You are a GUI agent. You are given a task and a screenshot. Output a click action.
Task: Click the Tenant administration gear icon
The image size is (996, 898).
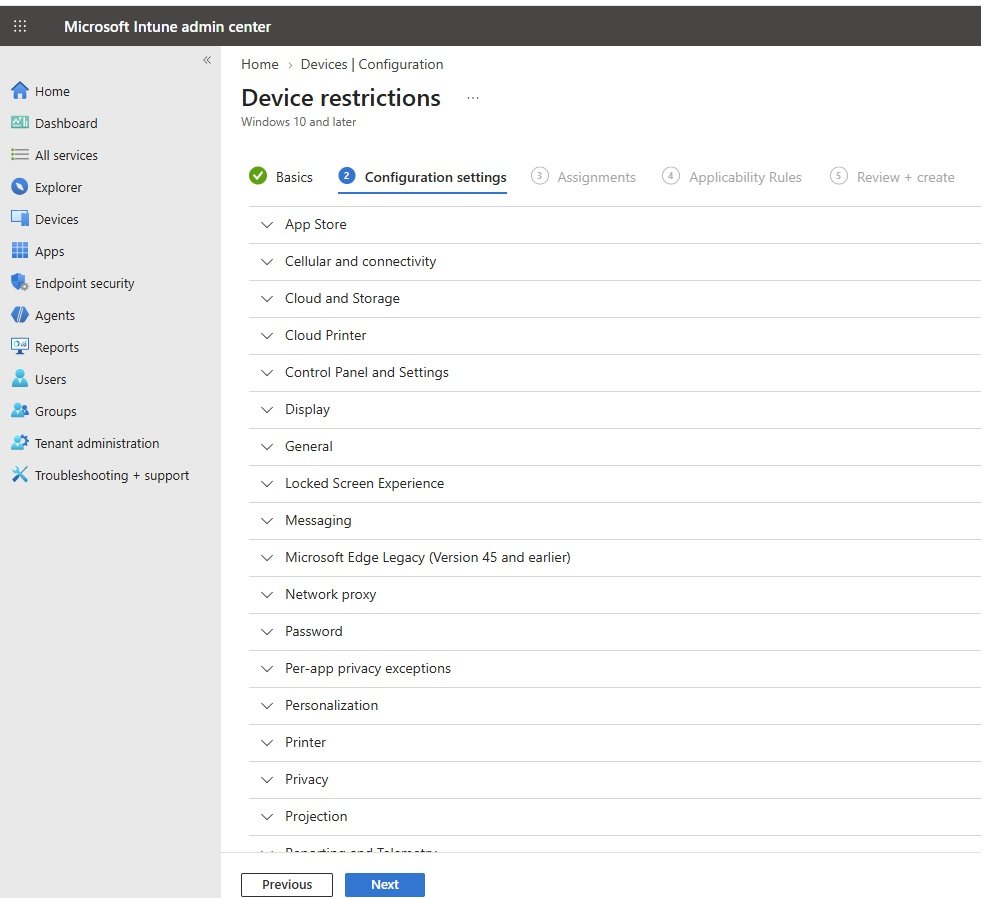(20, 443)
